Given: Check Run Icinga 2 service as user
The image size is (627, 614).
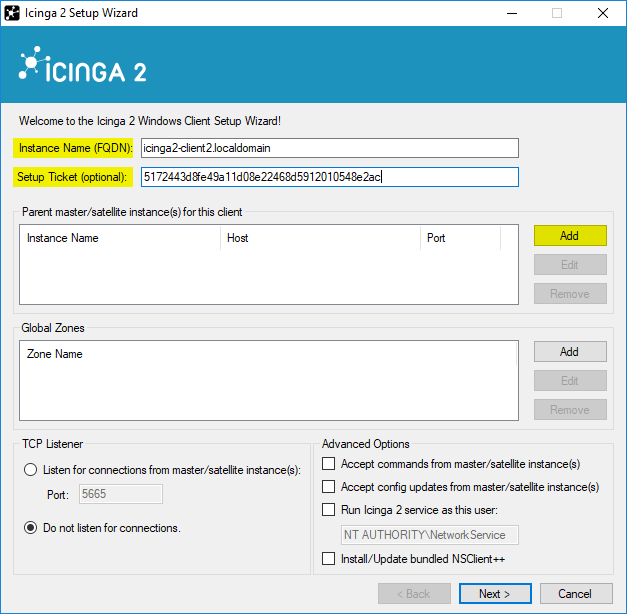Looking at the screenshot, I should [328, 510].
